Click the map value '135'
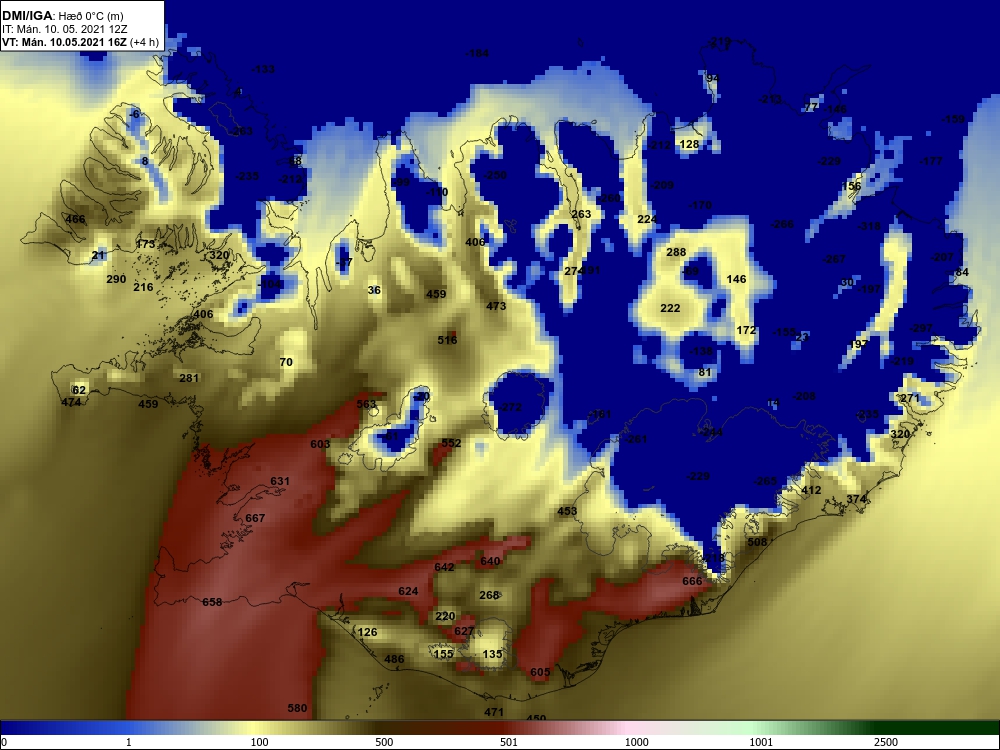The image size is (1000, 750). (x=492, y=654)
